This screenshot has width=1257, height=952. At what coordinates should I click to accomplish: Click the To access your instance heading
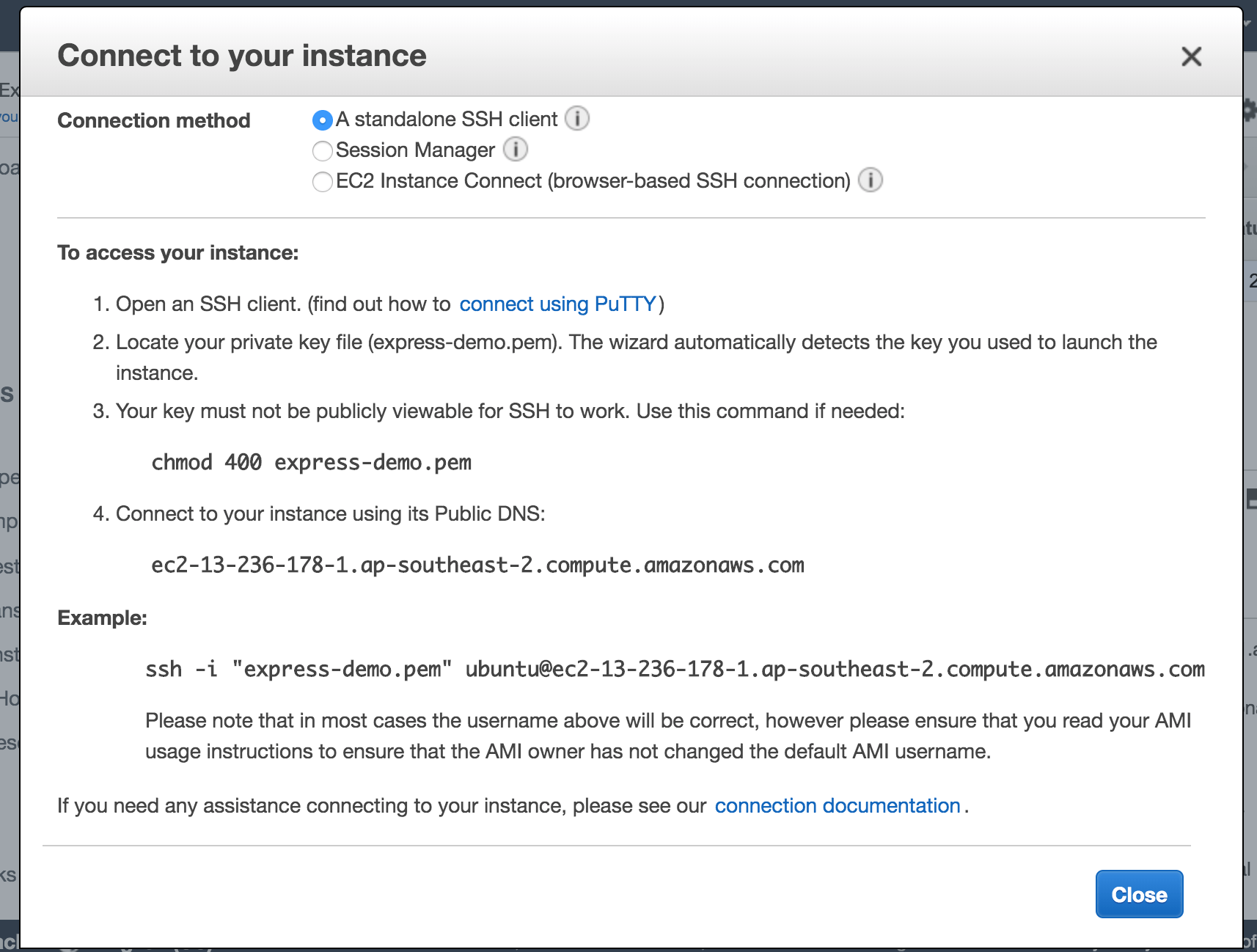[x=178, y=253]
